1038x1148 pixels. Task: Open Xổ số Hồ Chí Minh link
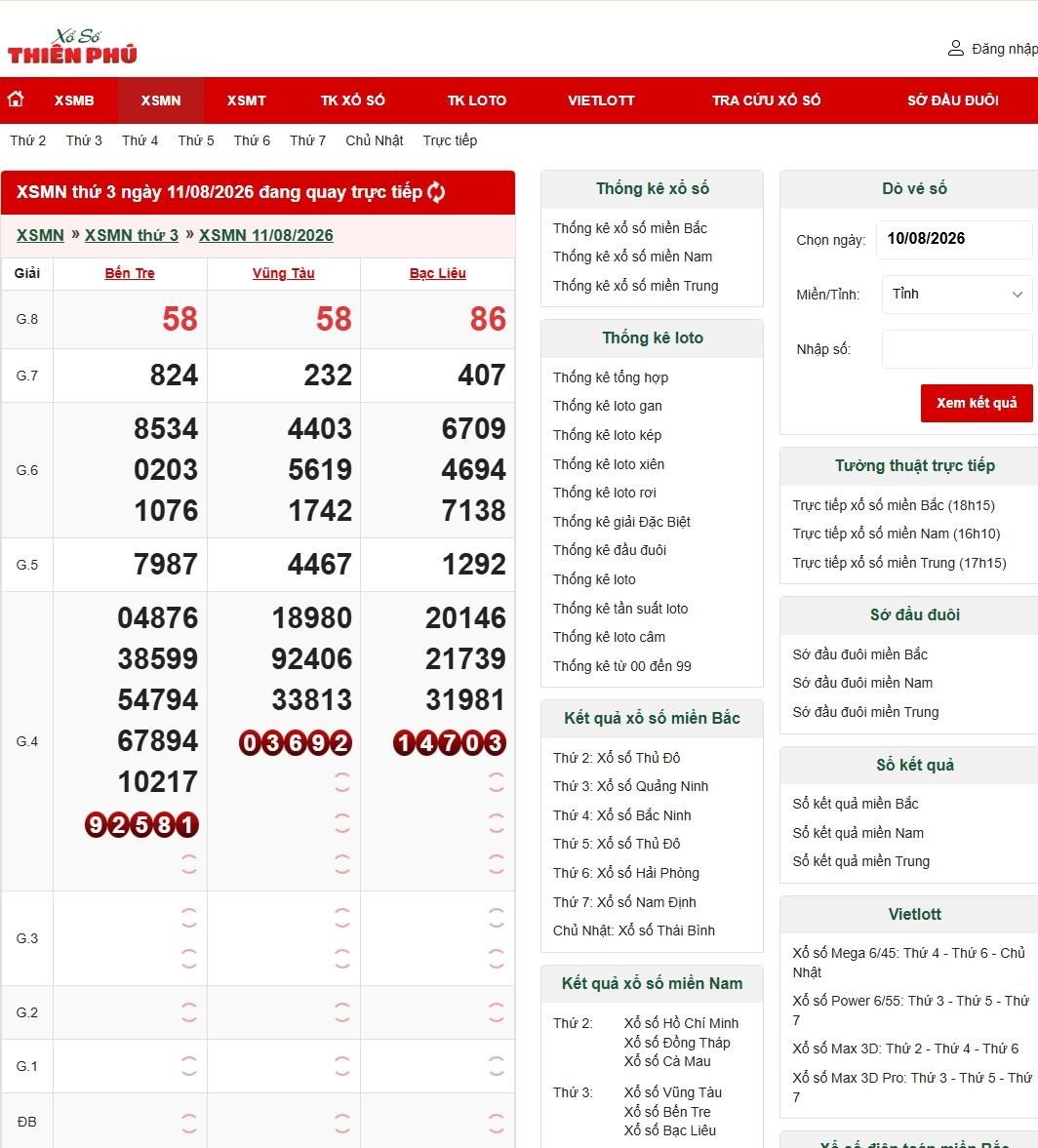(x=681, y=1023)
